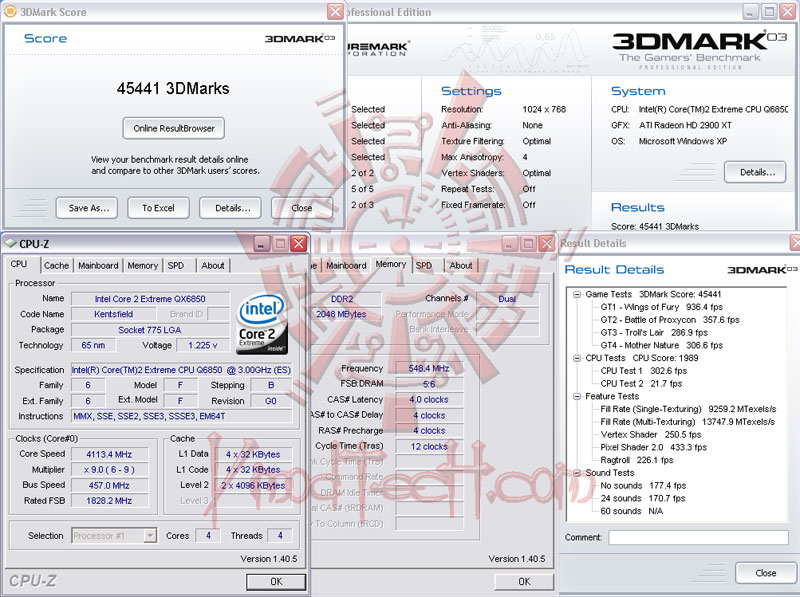Select GT1 - Wings of Fury result row
This screenshot has width=800, height=597.
tap(661, 307)
